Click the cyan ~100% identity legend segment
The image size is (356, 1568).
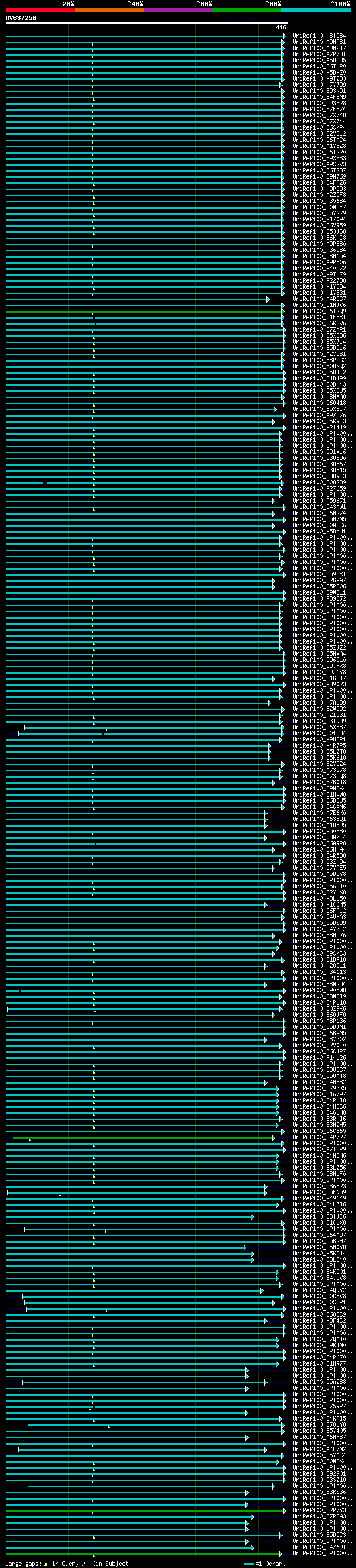point(316,10)
